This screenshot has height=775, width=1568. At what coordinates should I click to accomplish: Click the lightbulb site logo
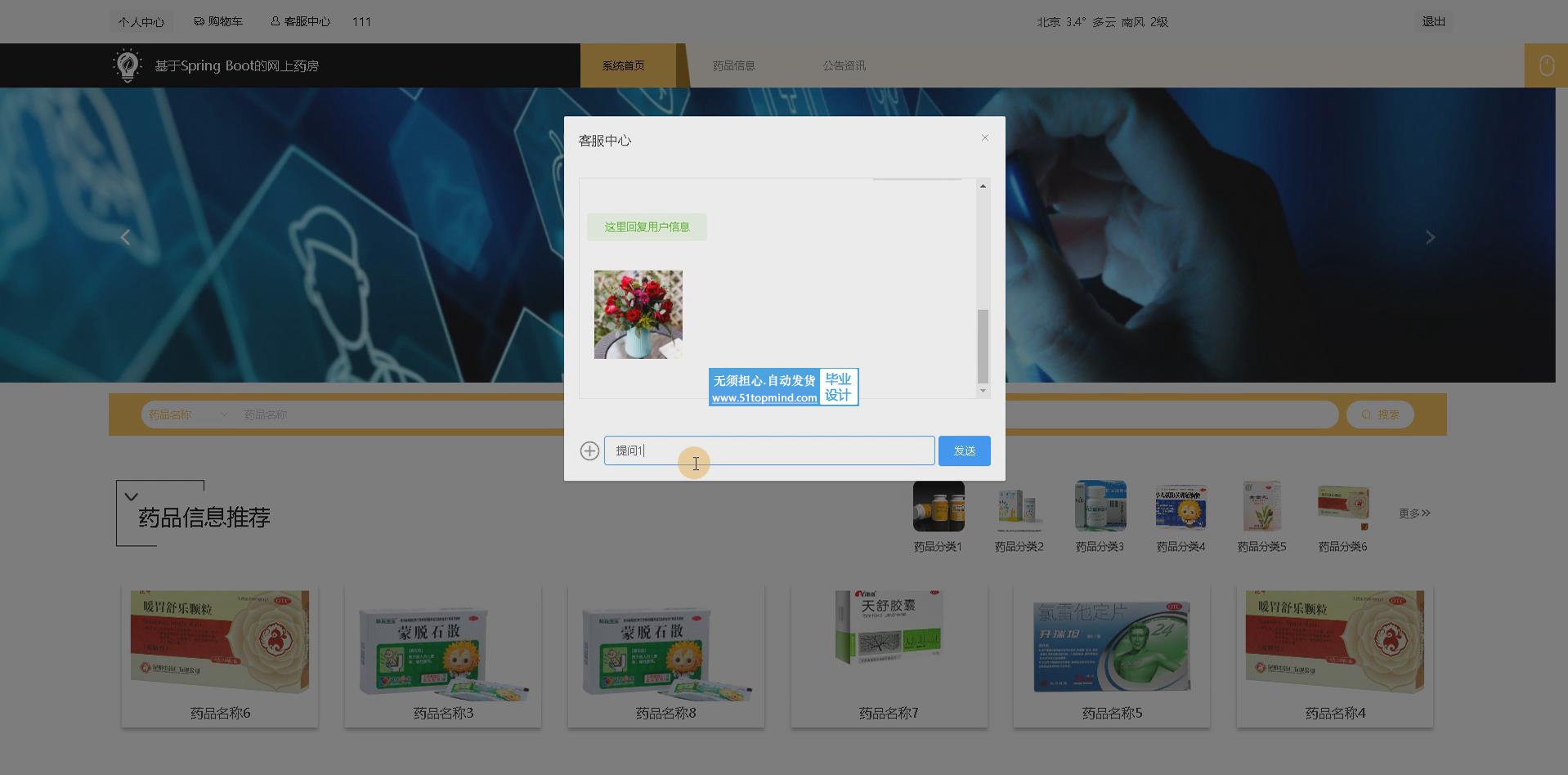(128, 65)
